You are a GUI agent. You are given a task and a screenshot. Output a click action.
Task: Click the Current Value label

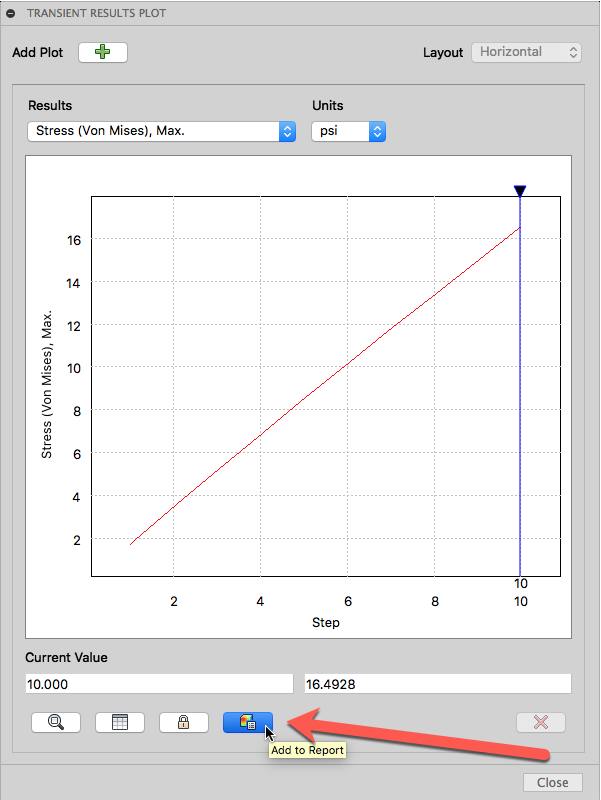click(66, 657)
